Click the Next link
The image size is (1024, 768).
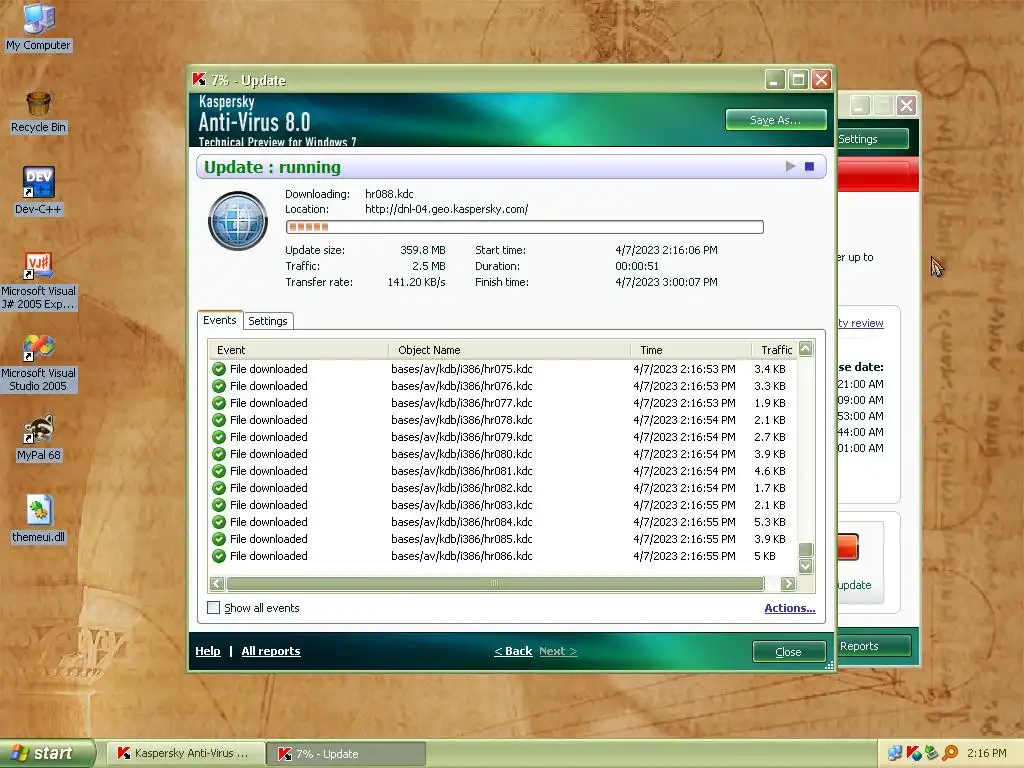558,651
